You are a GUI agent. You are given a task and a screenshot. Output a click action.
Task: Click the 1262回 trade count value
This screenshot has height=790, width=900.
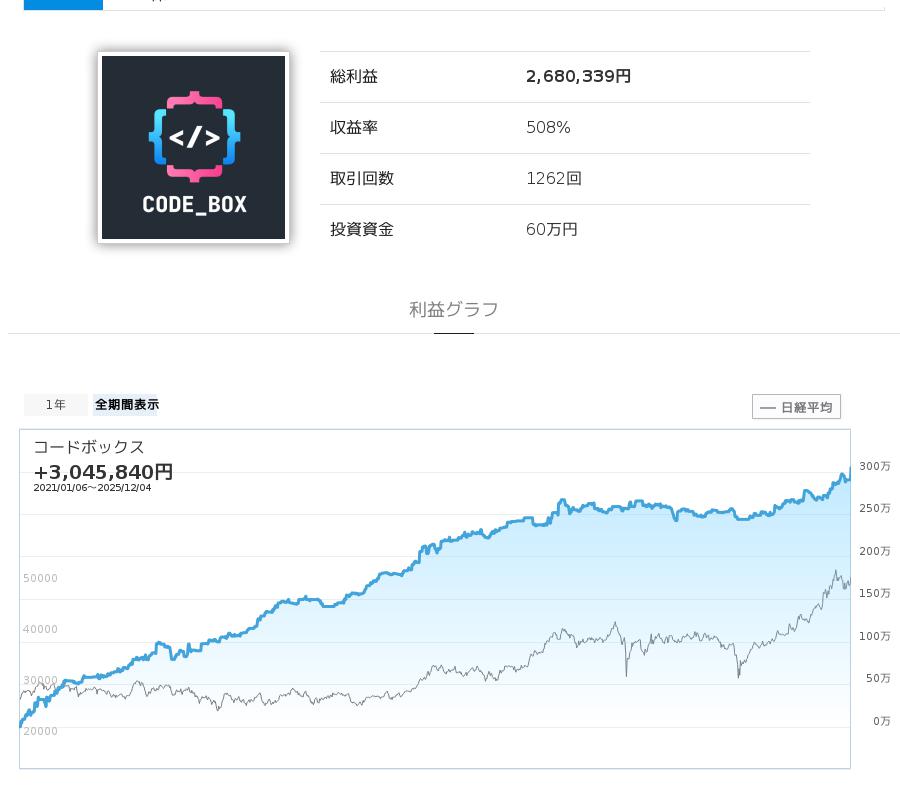click(x=553, y=179)
